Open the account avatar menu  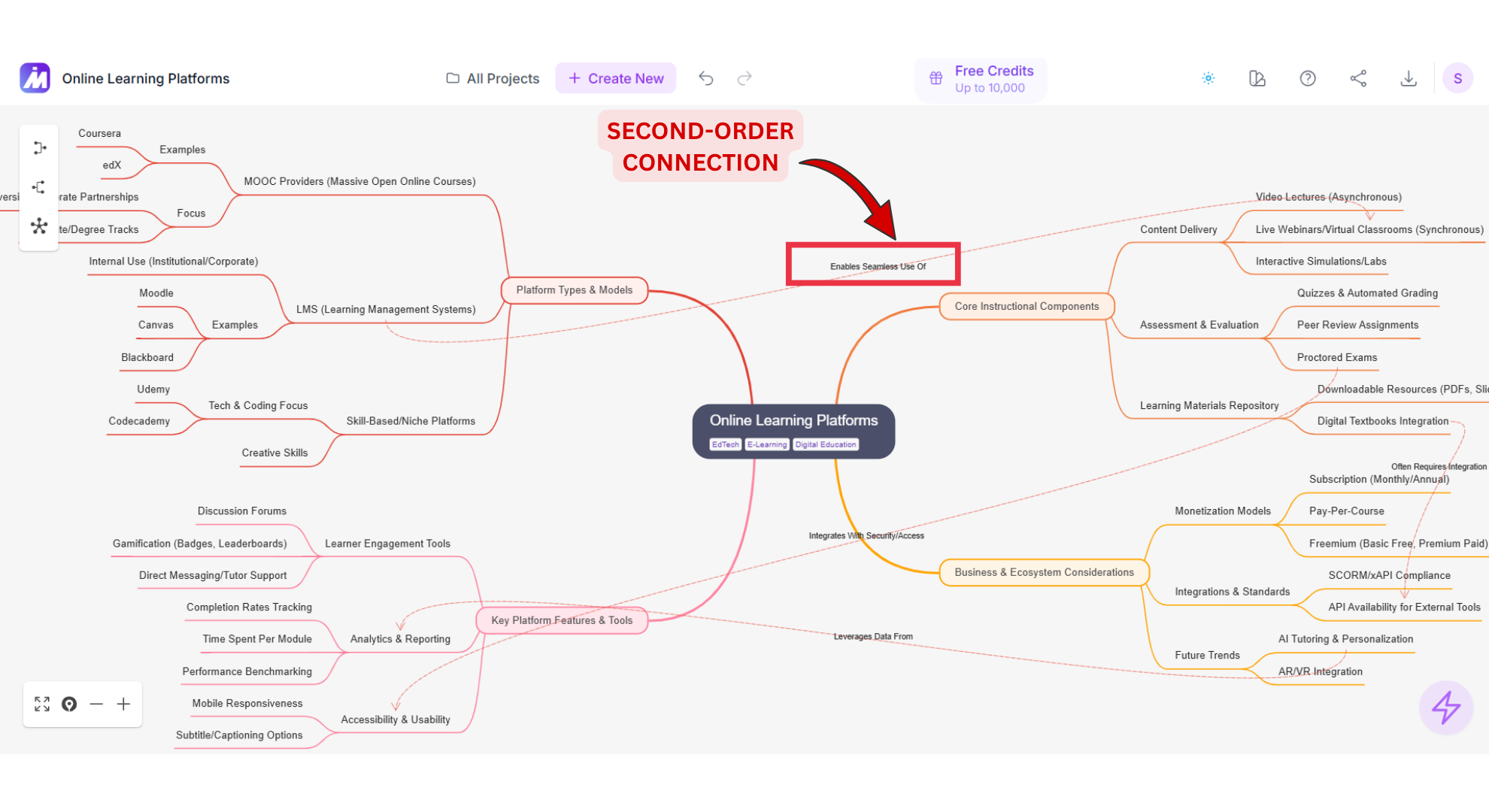pyautogui.click(x=1458, y=77)
